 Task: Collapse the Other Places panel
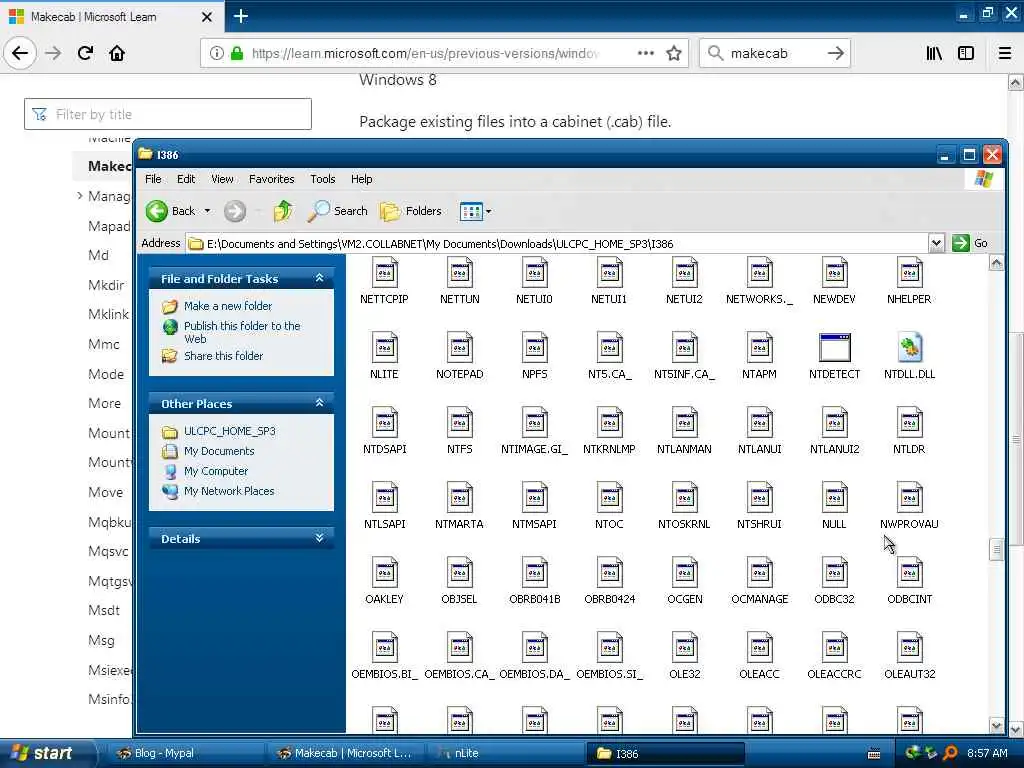coord(319,403)
